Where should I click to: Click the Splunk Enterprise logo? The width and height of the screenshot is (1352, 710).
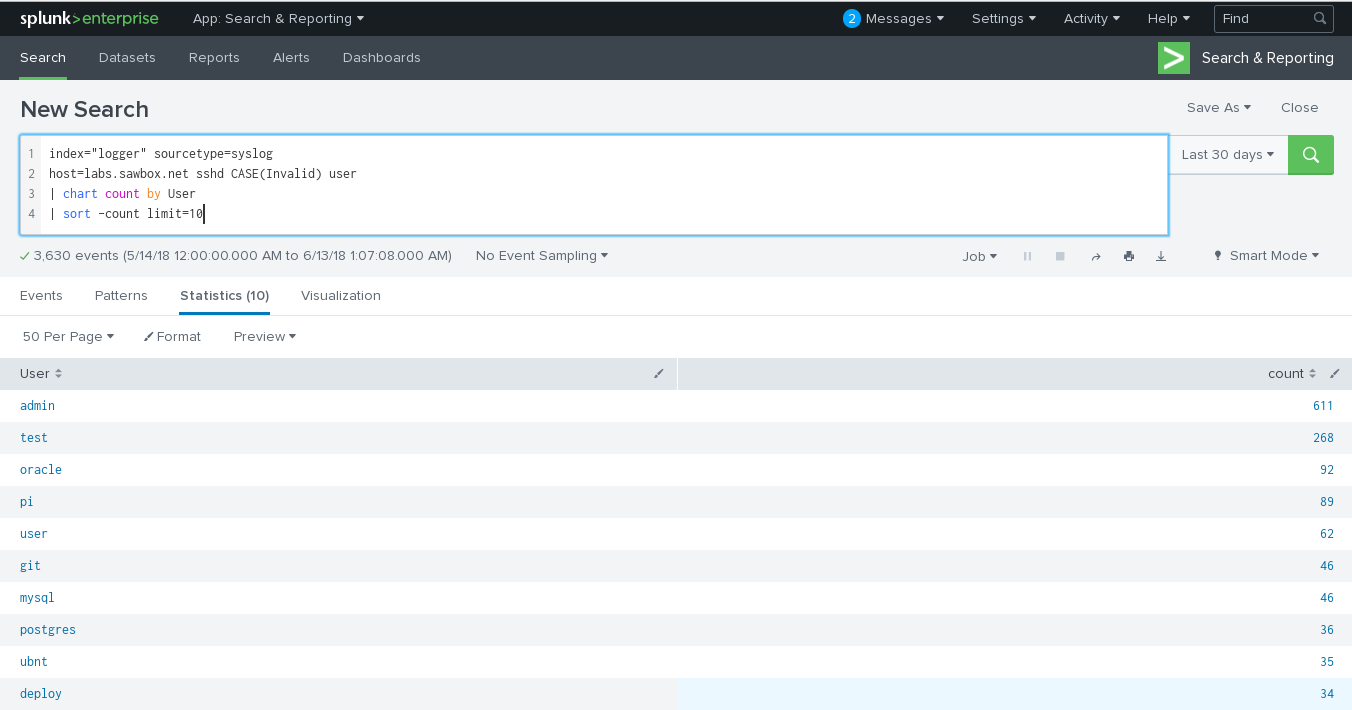pyautogui.click(x=89, y=19)
